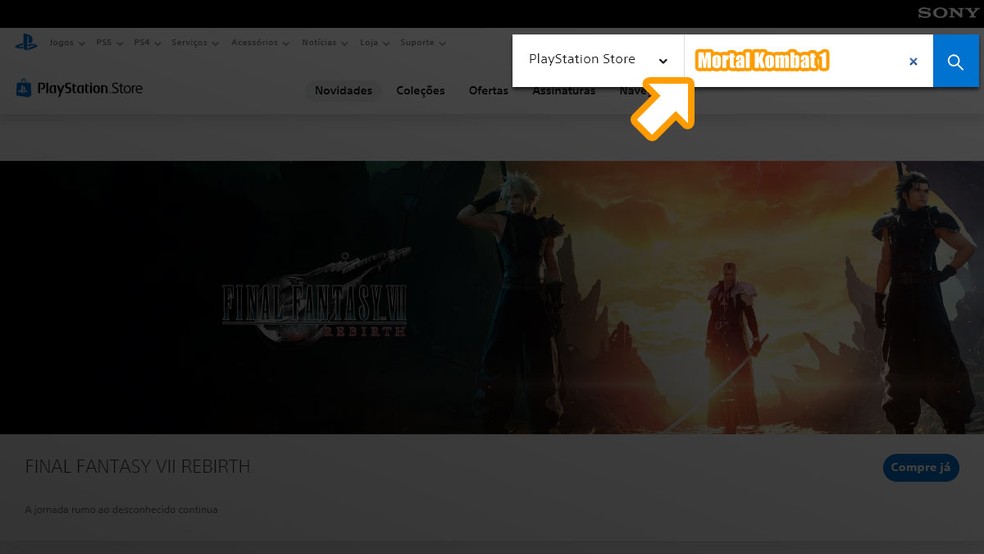Open the Assinaturas tab

pyautogui.click(x=564, y=92)
